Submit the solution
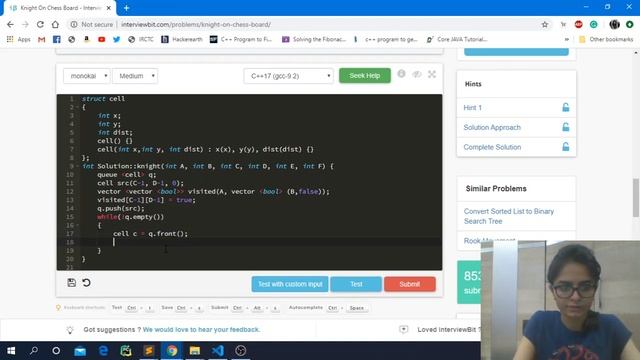This screenshot has width=640, height=360. [409, 284]
